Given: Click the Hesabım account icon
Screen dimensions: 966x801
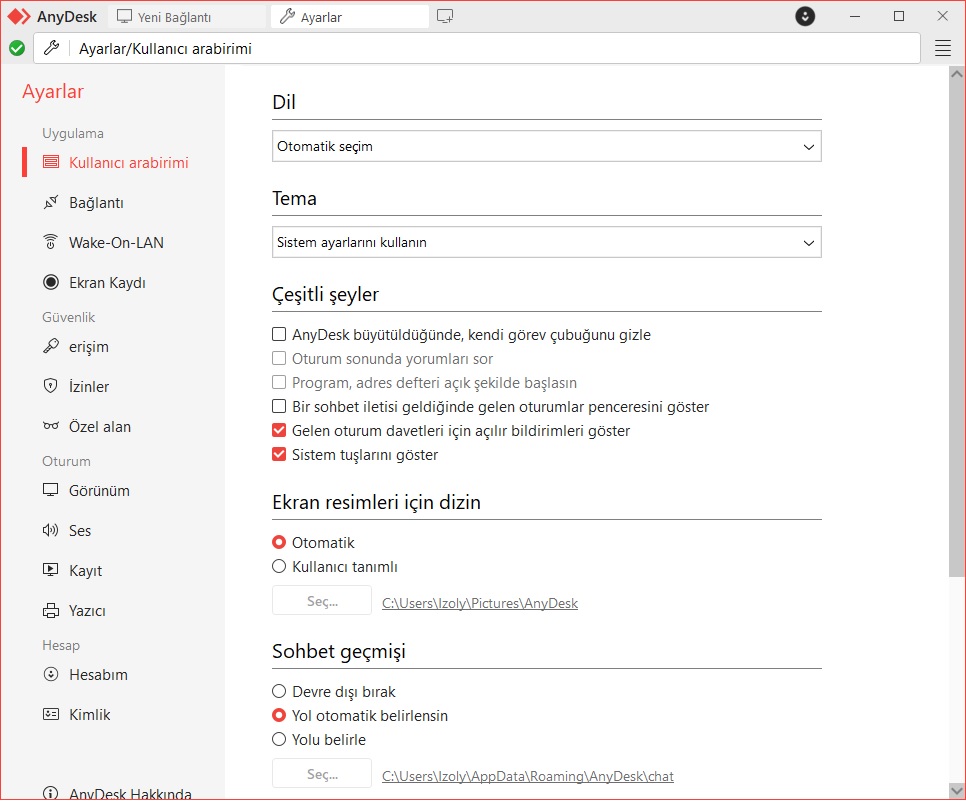Looking at the screenshot, I should point(51,674).
